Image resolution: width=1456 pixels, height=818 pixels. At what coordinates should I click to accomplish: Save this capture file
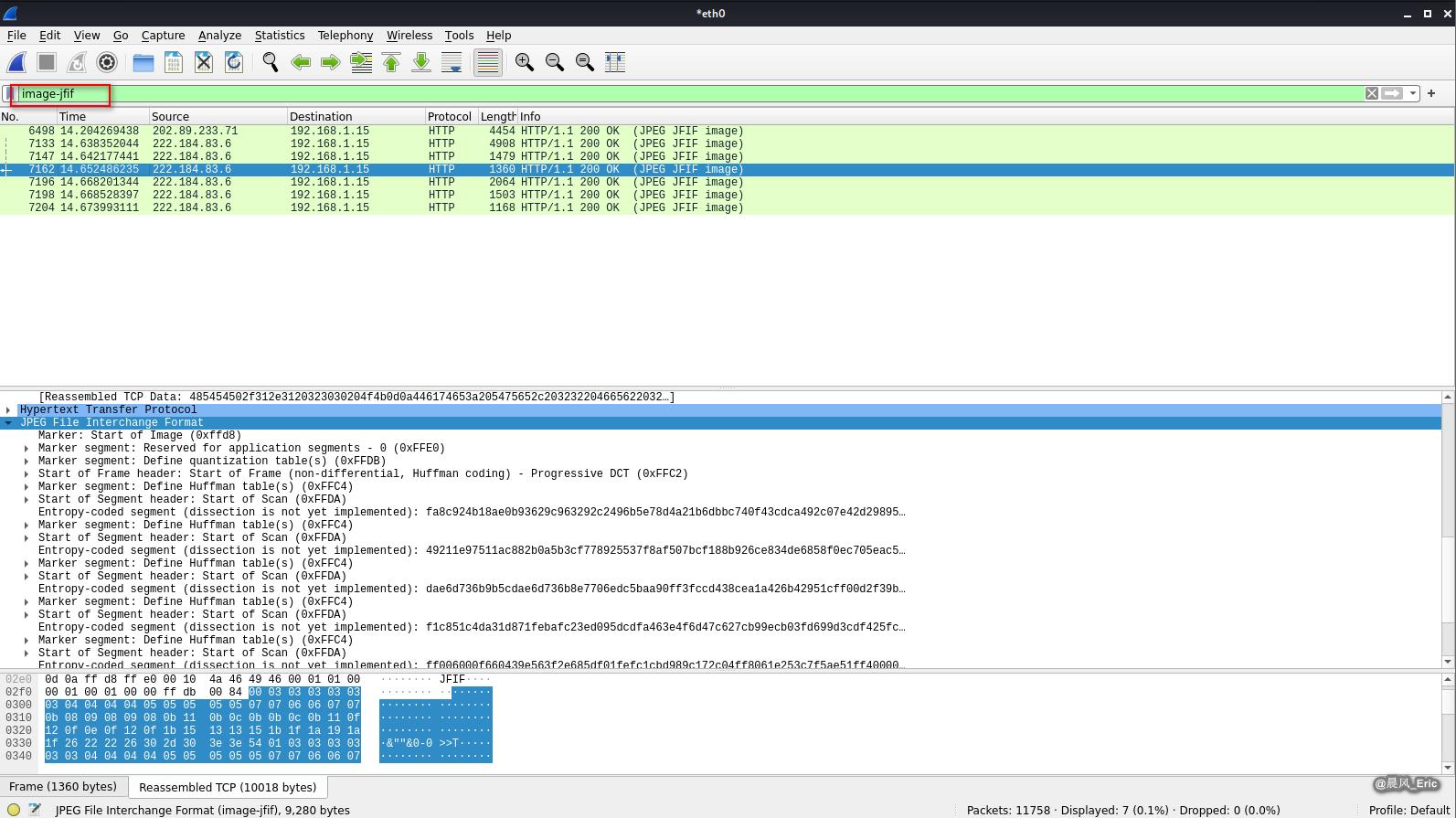[x=174, y=62]
